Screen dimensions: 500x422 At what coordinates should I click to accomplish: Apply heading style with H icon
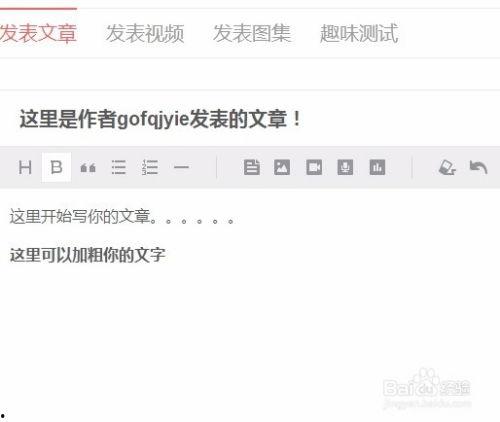25,167
